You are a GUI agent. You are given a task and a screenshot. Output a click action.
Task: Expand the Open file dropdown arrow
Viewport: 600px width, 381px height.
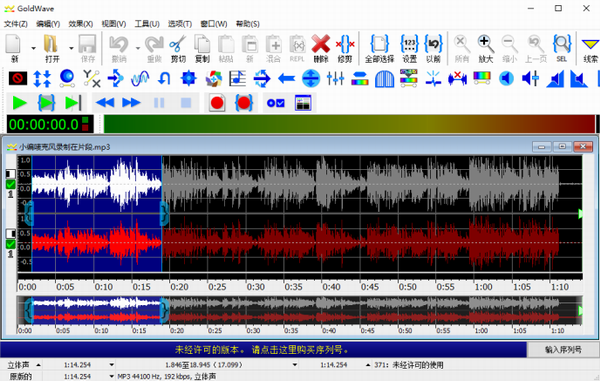click(x=71, y=48)
